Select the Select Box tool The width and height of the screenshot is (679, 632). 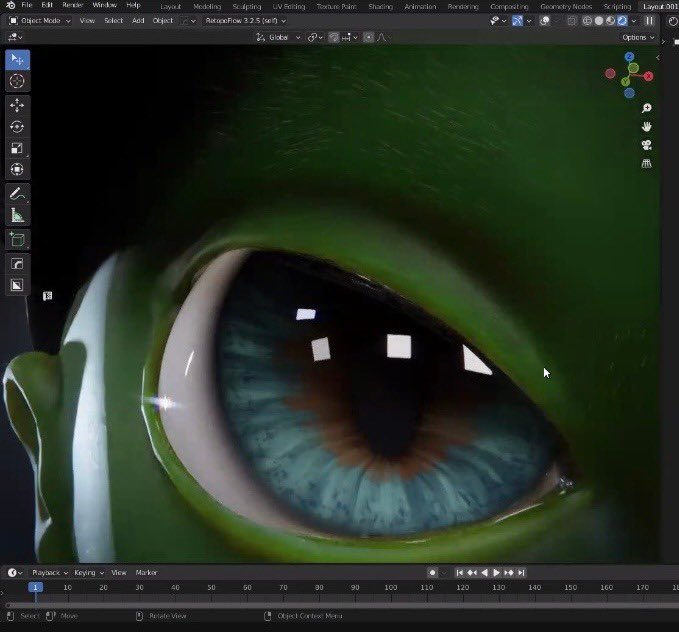(x=17, y=59)
